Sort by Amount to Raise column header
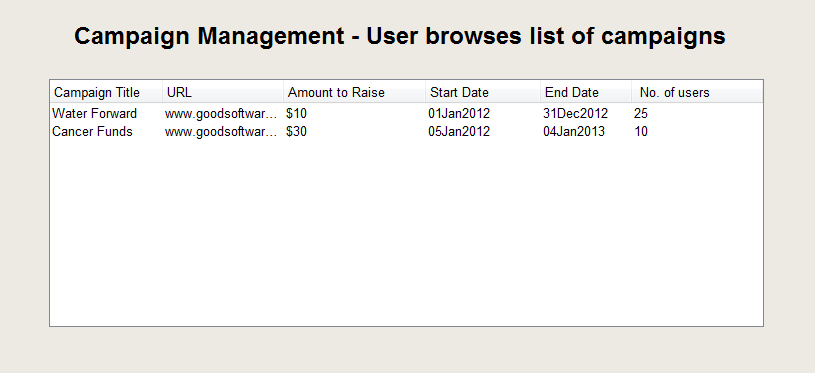The height and width of the screenshot is (373, 815). tap(354, 92)
